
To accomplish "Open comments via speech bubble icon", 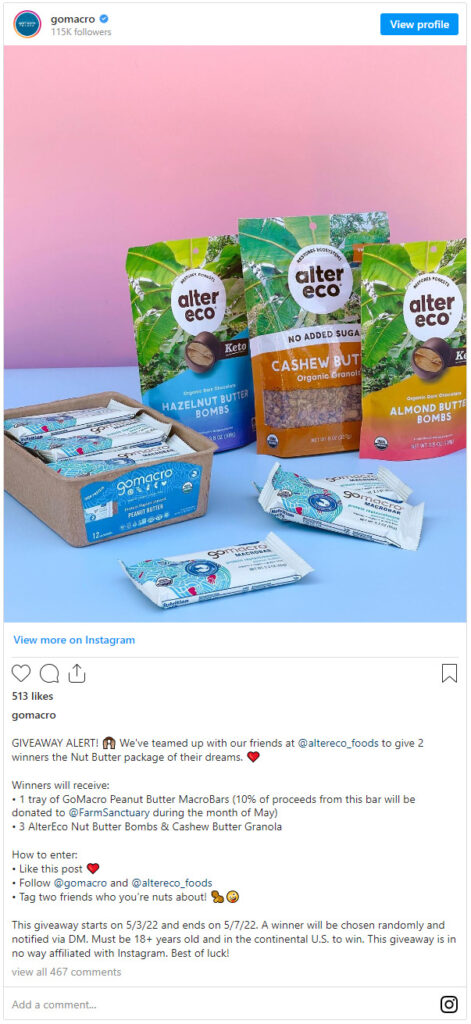I will pyautogui.click(x=49, y=673).
